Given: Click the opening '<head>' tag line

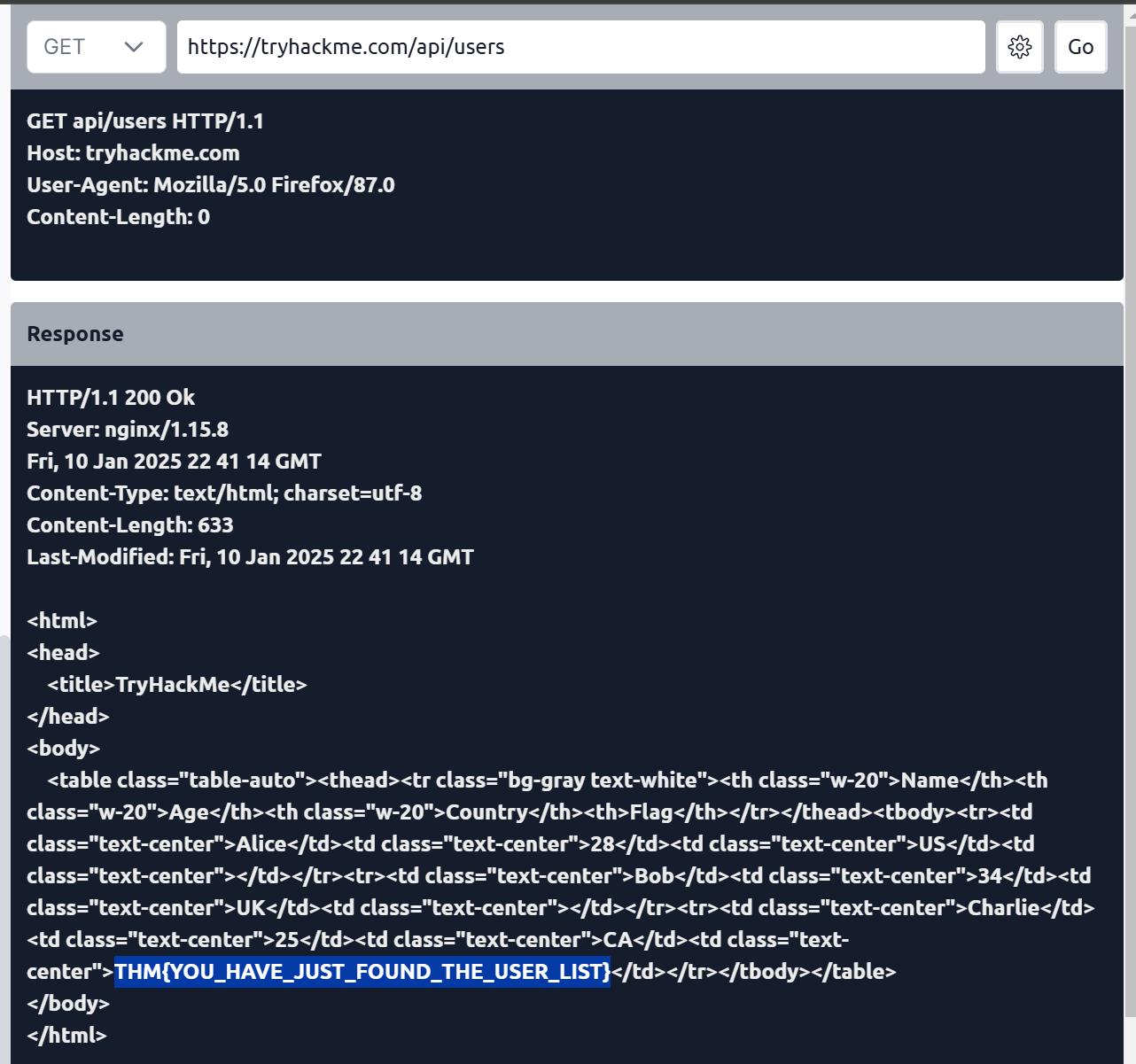Looking at the screenshot, I should pyautogui.click(x=63, y=653).
